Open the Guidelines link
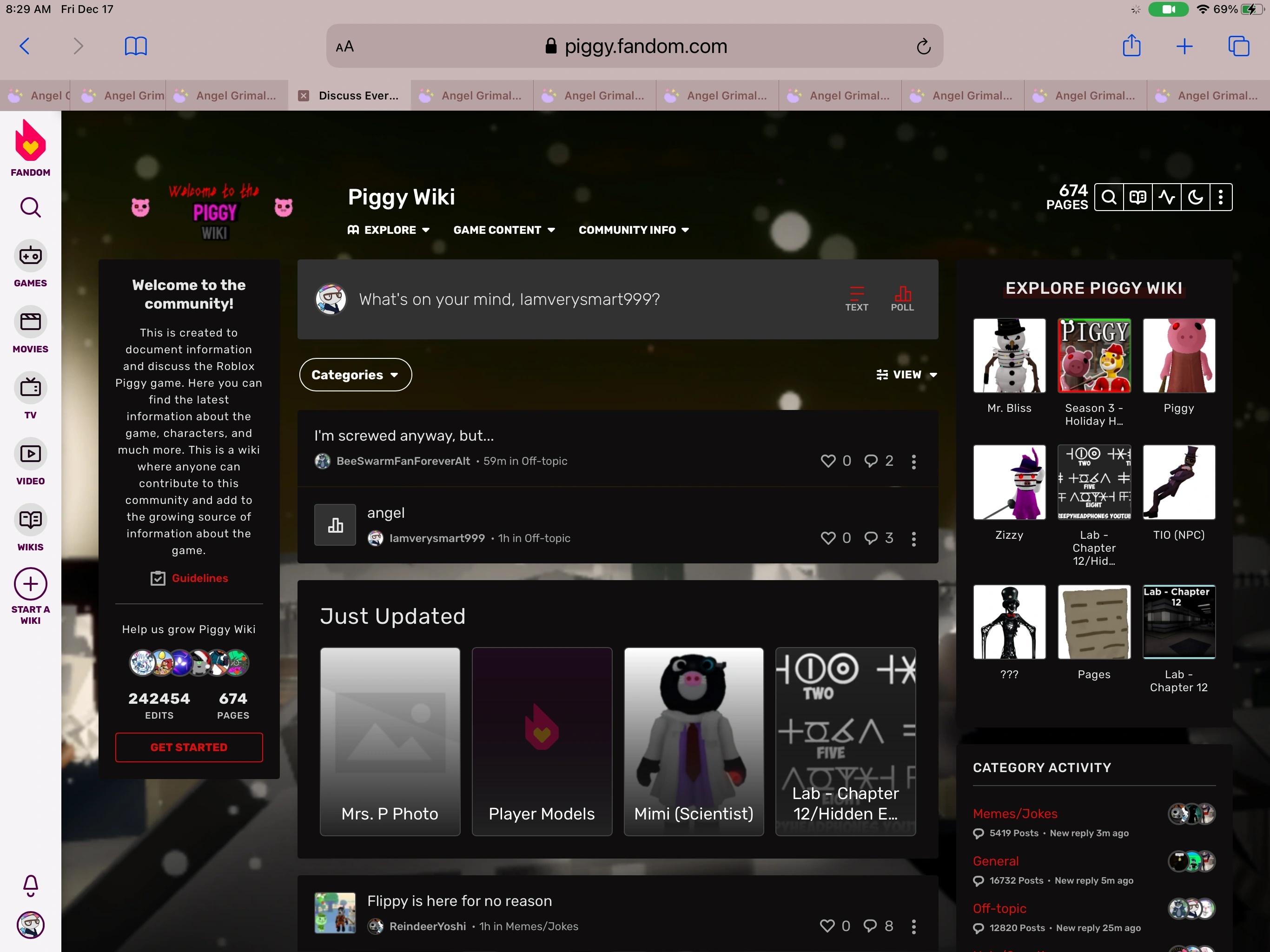 (x=199, y=578)
